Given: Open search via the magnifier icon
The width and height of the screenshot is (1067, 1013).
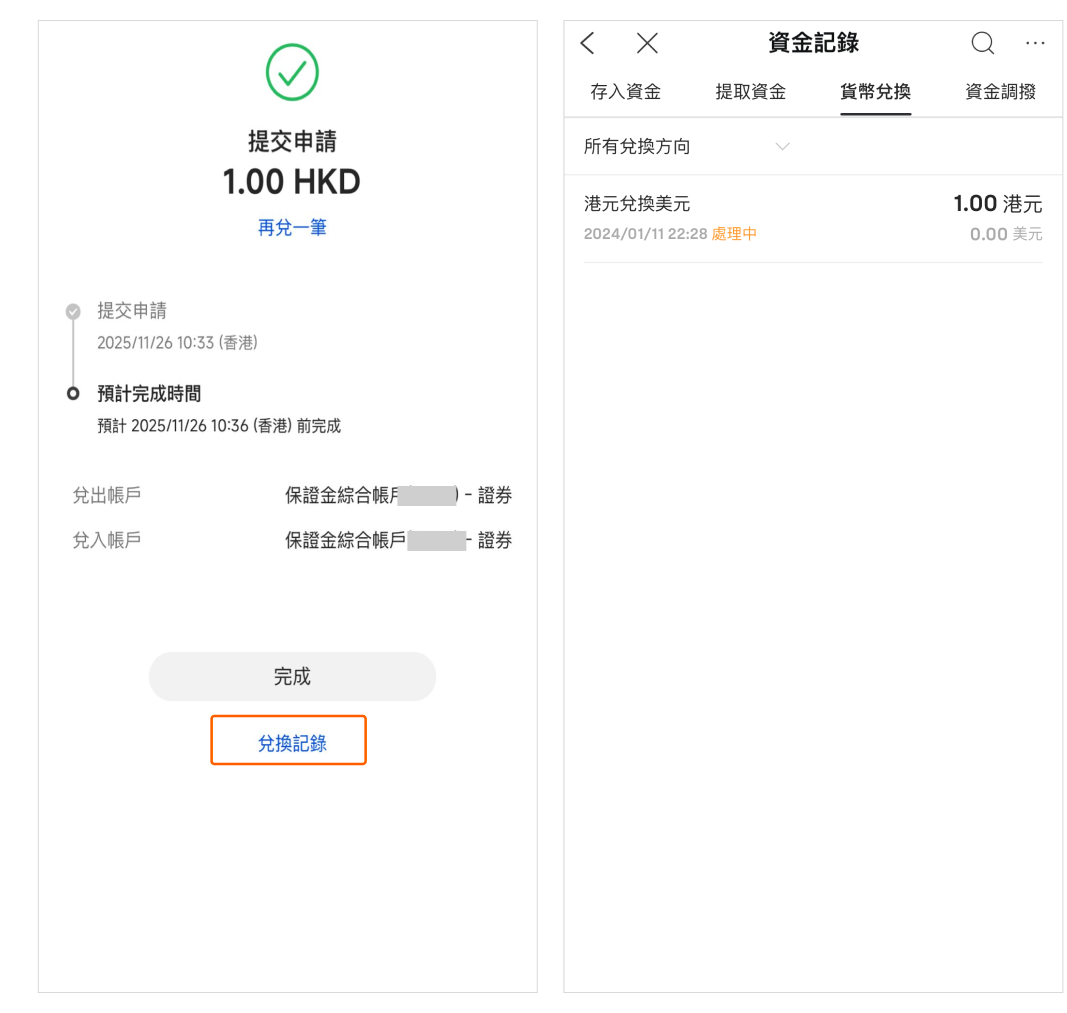Looking at the screenshot, I should 982,43.
